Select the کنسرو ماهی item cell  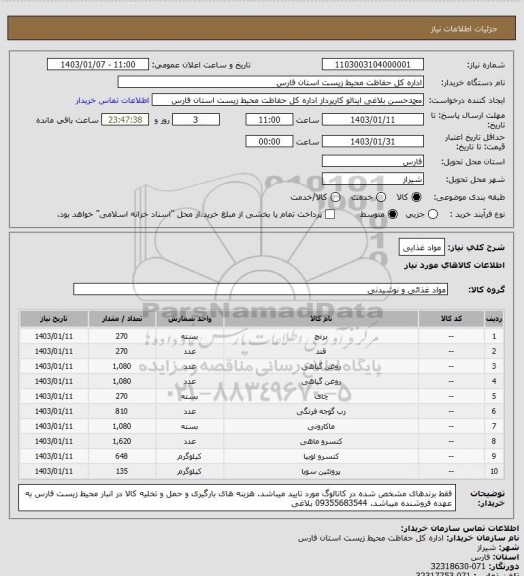pos(321,442)
